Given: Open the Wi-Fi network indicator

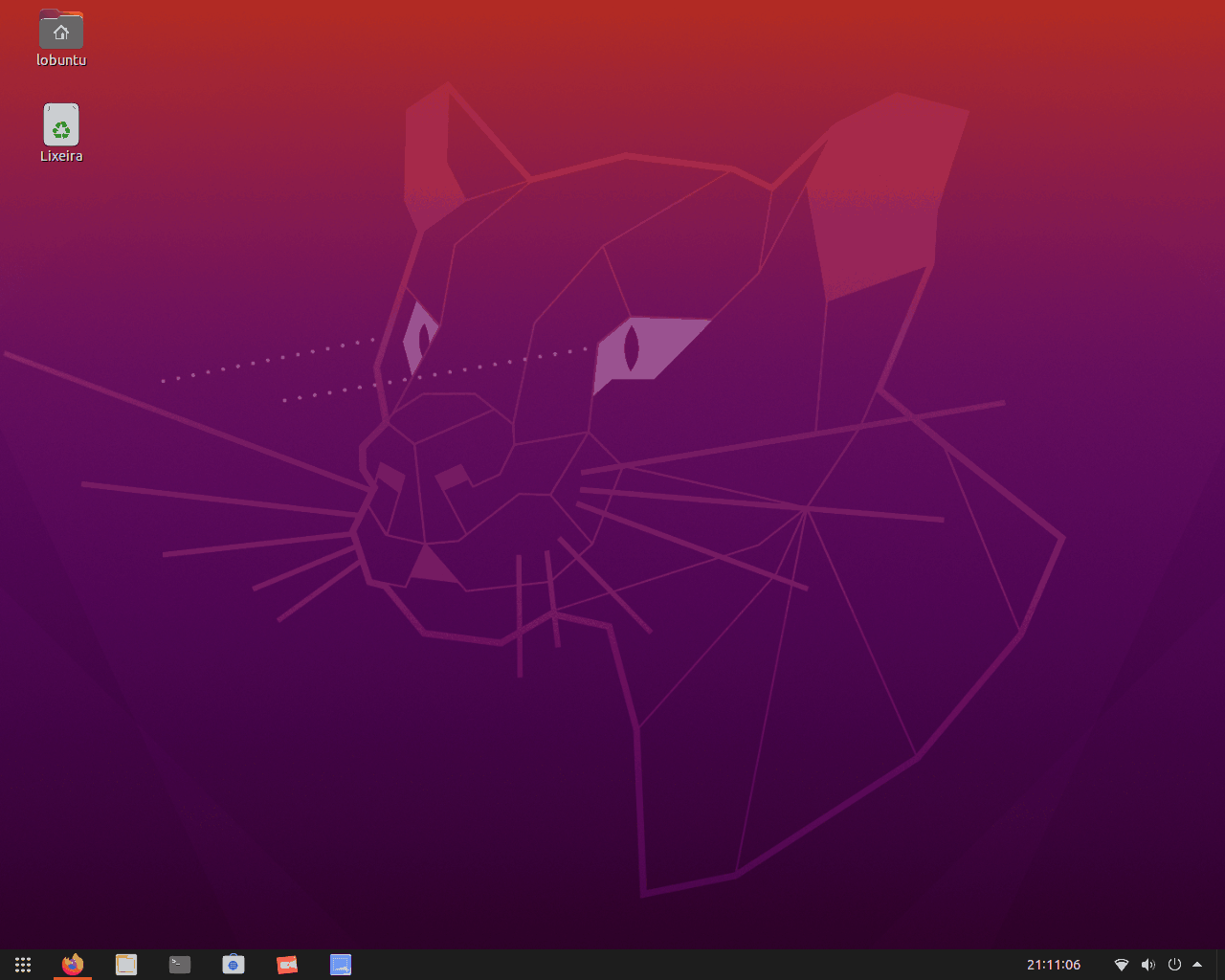Looking at the screenshot, I should coord(1122,965).
